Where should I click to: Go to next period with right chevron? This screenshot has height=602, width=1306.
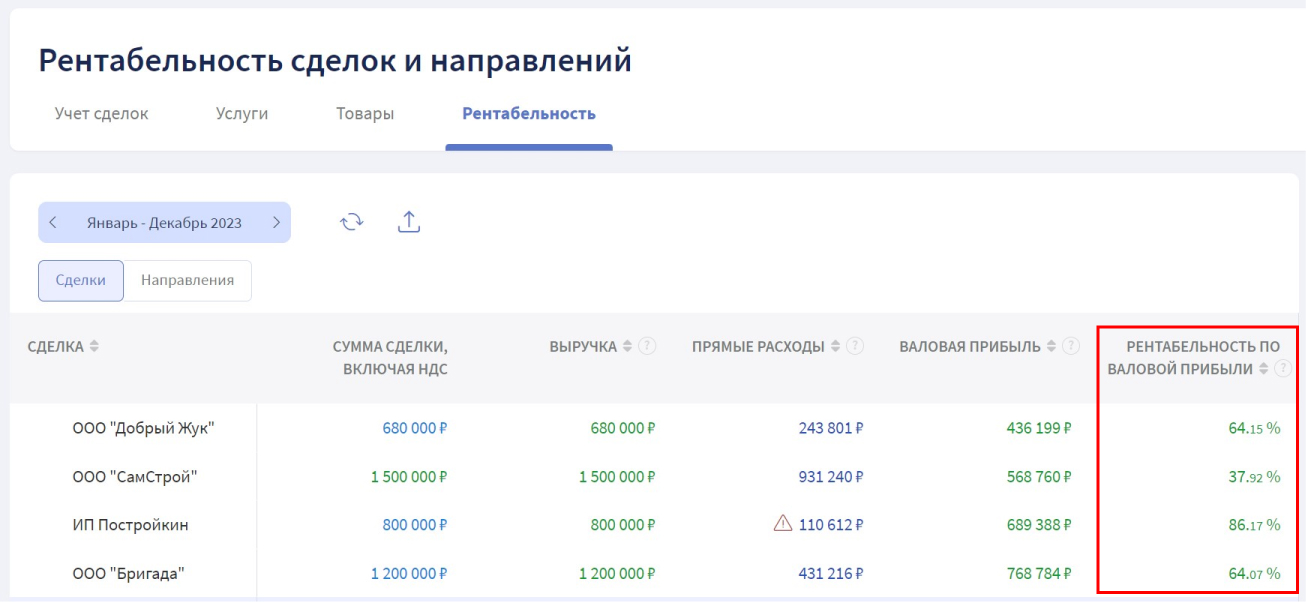276,223
